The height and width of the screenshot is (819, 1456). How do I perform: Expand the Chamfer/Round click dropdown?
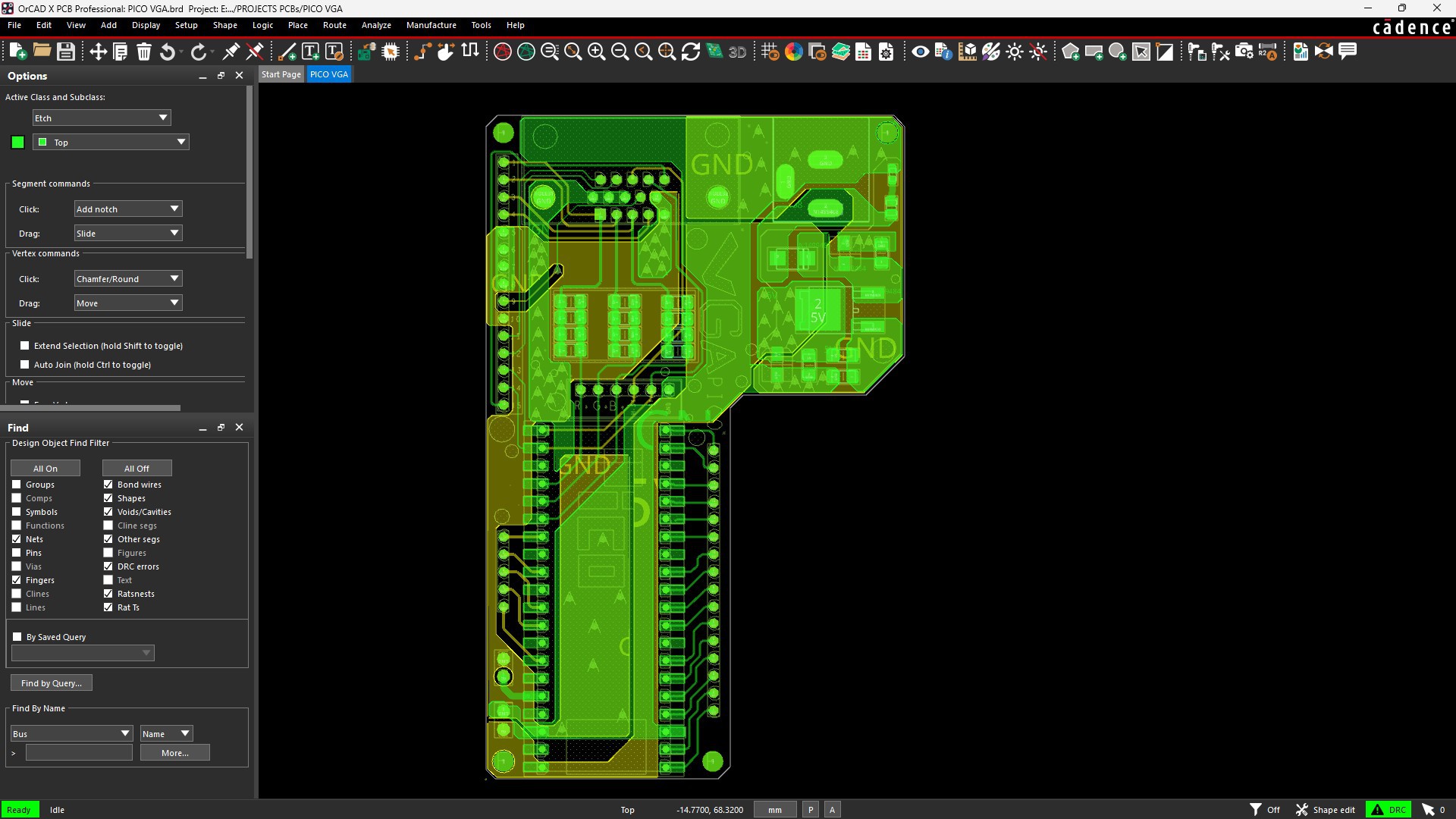[128, 279]
